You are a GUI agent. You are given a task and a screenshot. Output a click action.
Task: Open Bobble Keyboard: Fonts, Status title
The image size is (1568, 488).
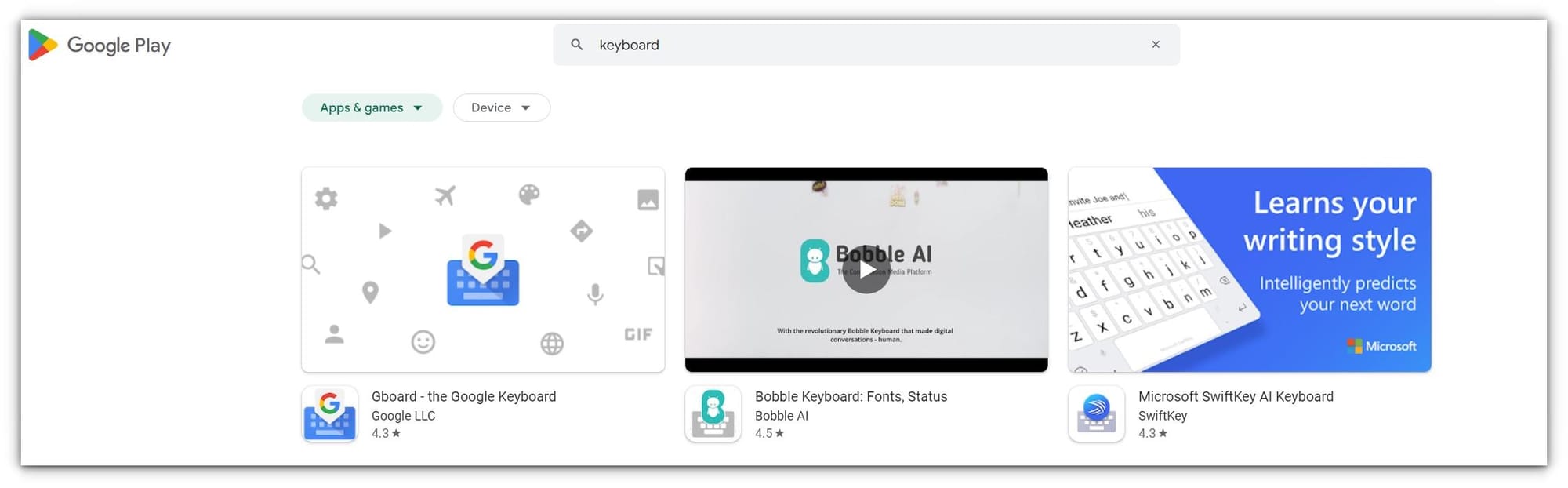[x=851, y=396]
